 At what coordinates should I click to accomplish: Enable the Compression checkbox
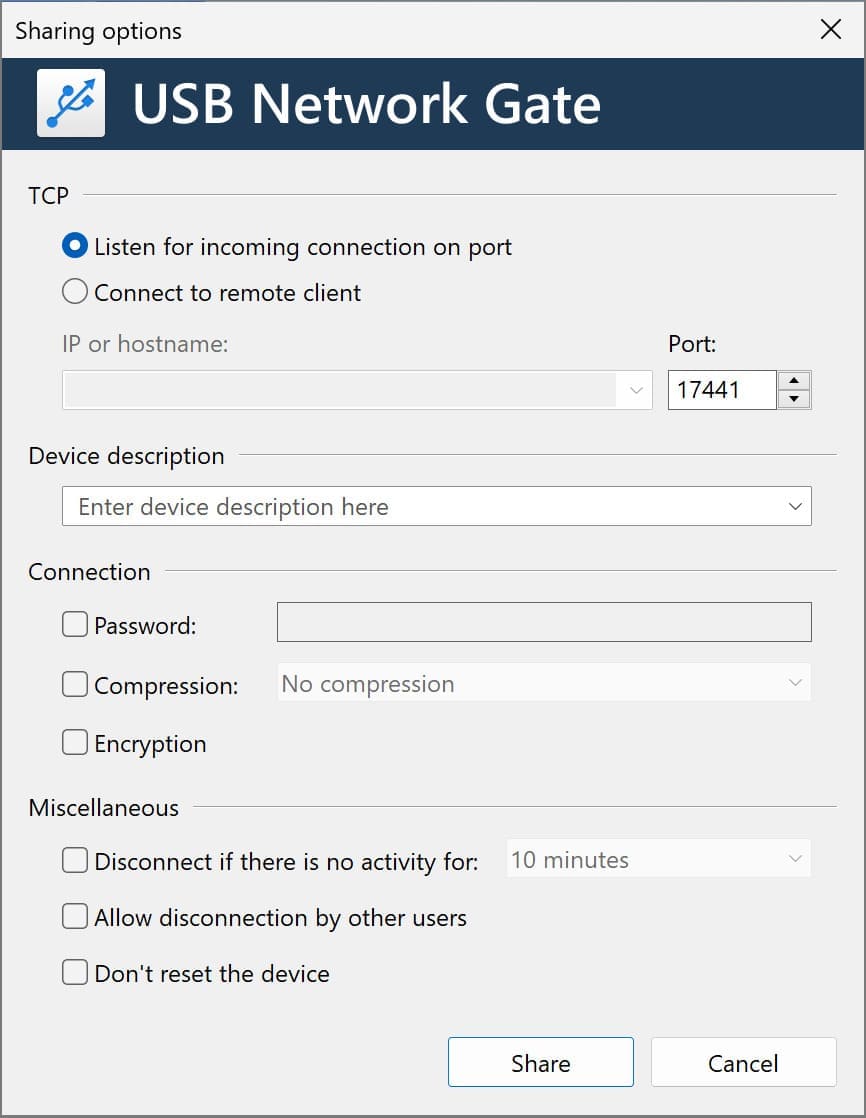coord(75,684)
